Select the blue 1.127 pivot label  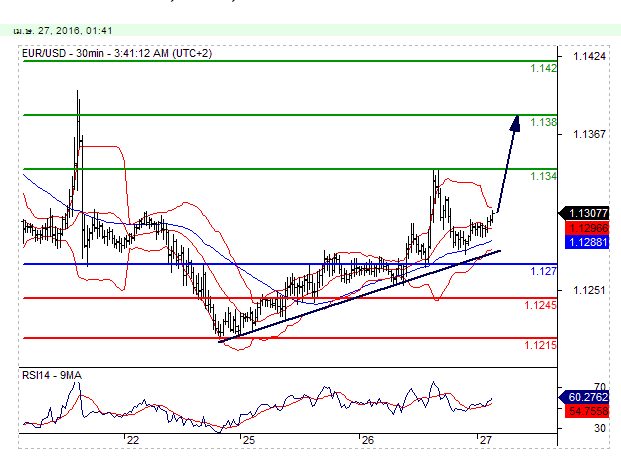[543, 271]
